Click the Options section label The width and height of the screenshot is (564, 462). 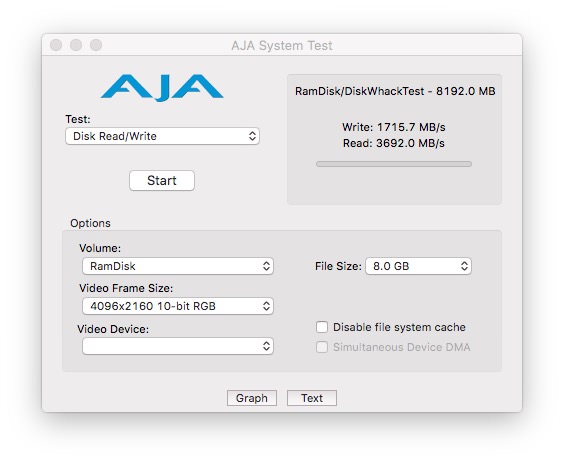tap(90, 223)
